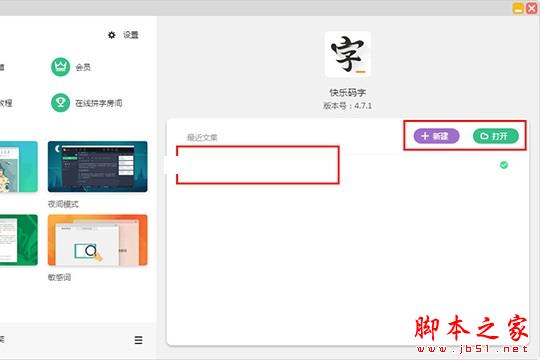Click the 快乐码字 app name text
Image resolution: width=540 pixels, height=360 pixels.
pyautogui.click(x=347, y=92)
